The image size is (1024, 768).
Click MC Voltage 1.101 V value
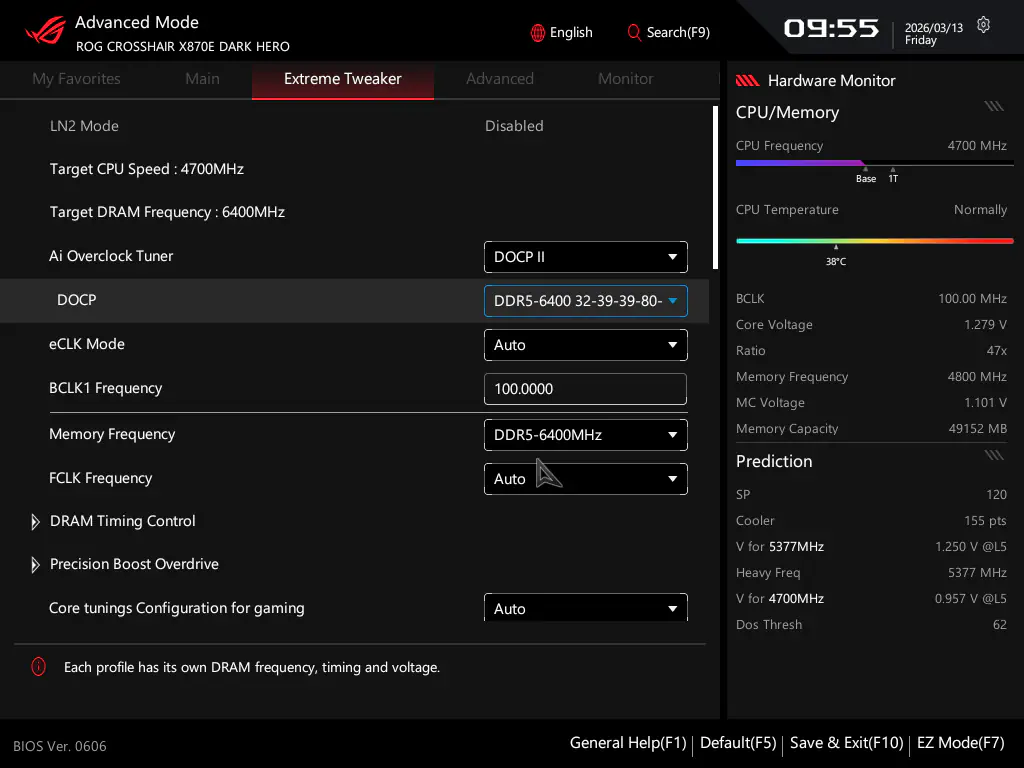tap(985, 403)
